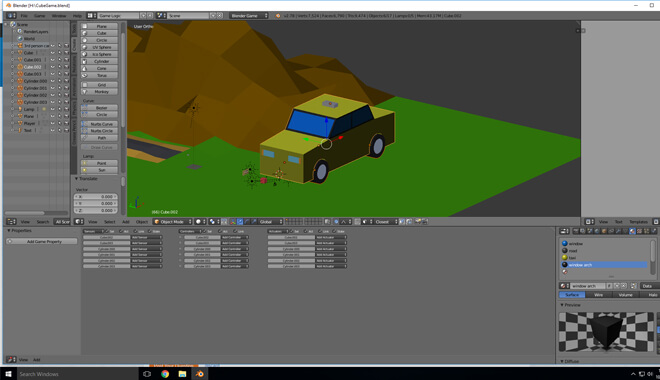The height and width of the screenshot is (380, 660).
Task: Toggle selectability arrow for Cylinder.001 in outliner
Action: pos(60,88)
